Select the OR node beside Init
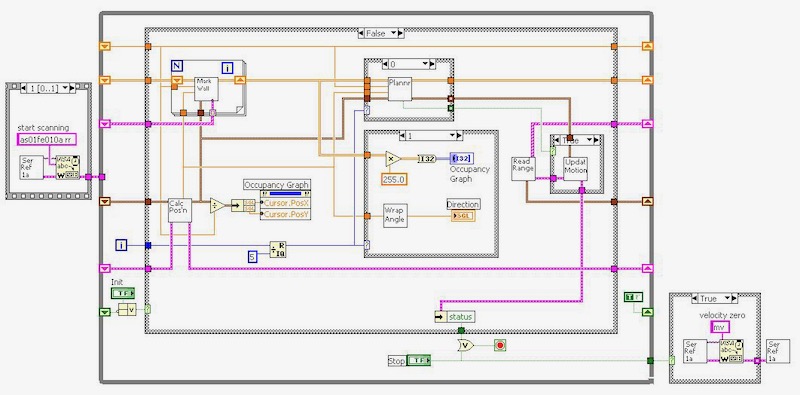Viewport: 800px width, 395px height. (x=127, y=309)
